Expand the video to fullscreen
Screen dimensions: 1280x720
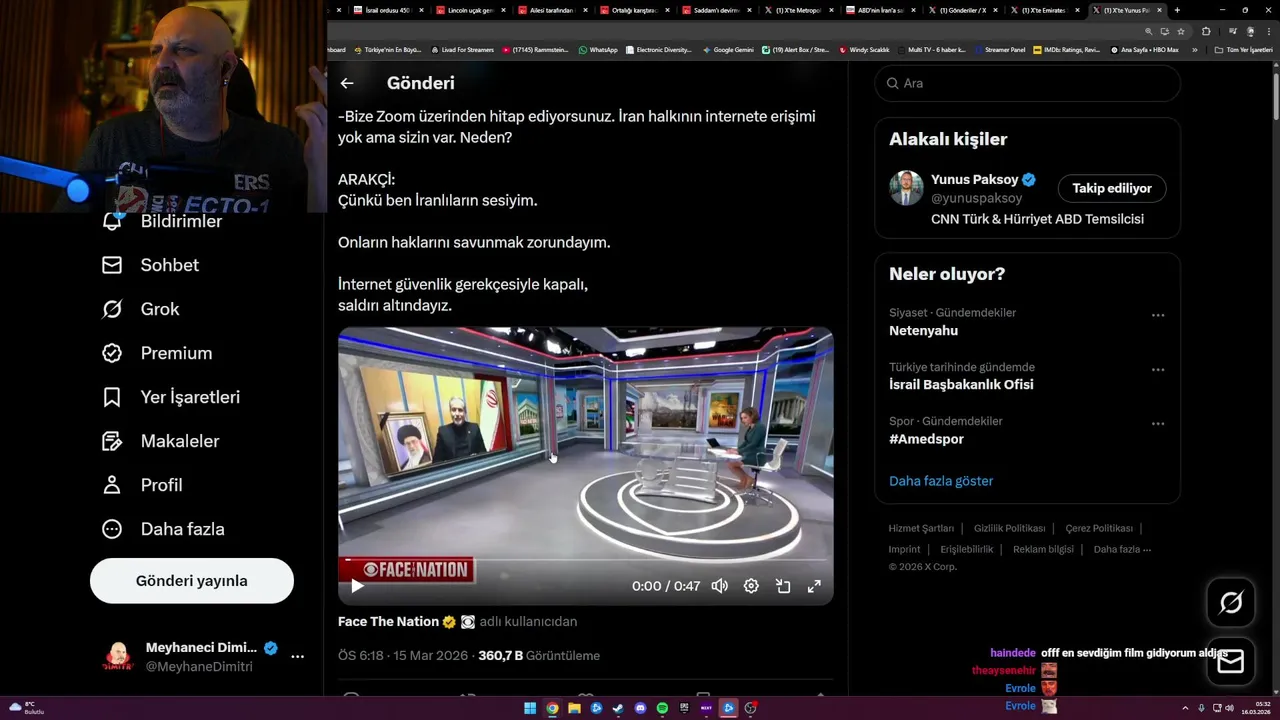814,586
